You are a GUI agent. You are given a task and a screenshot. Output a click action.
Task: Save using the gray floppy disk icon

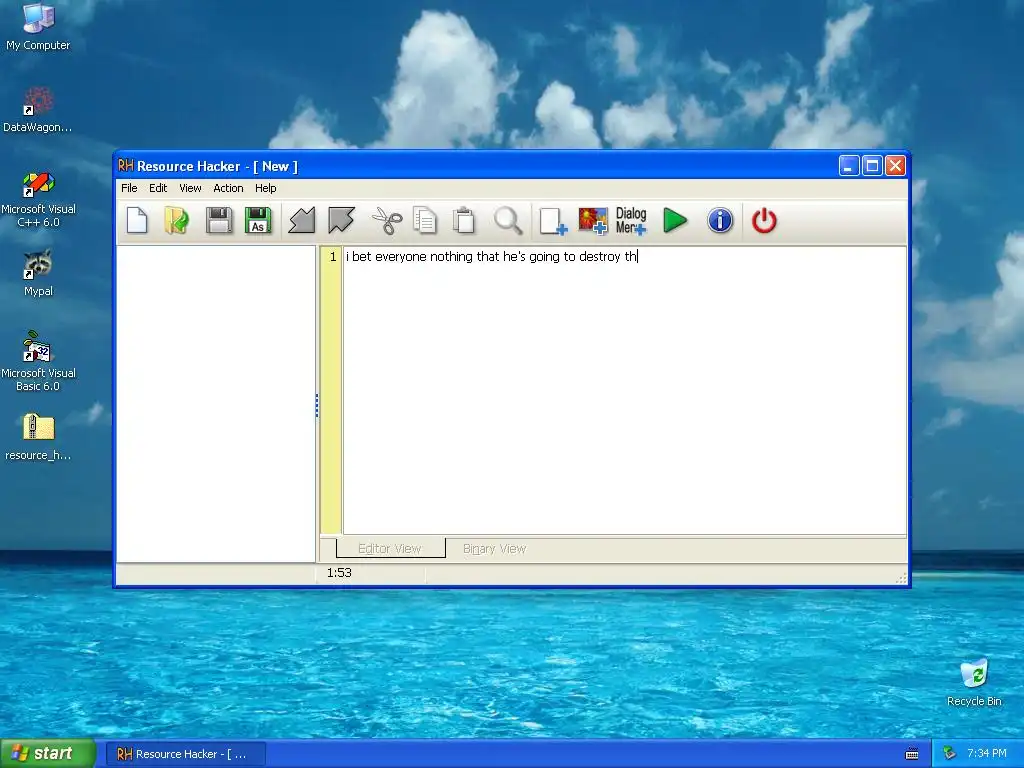(219, 221)
